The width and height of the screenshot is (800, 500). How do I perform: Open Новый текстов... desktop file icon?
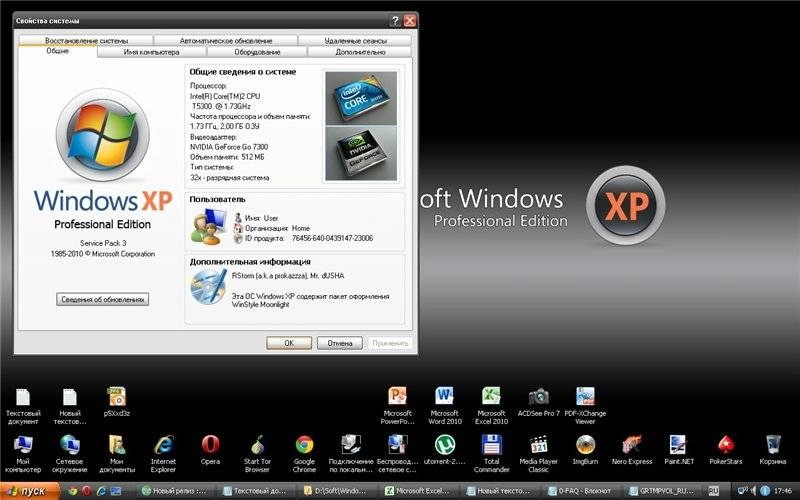70,406
